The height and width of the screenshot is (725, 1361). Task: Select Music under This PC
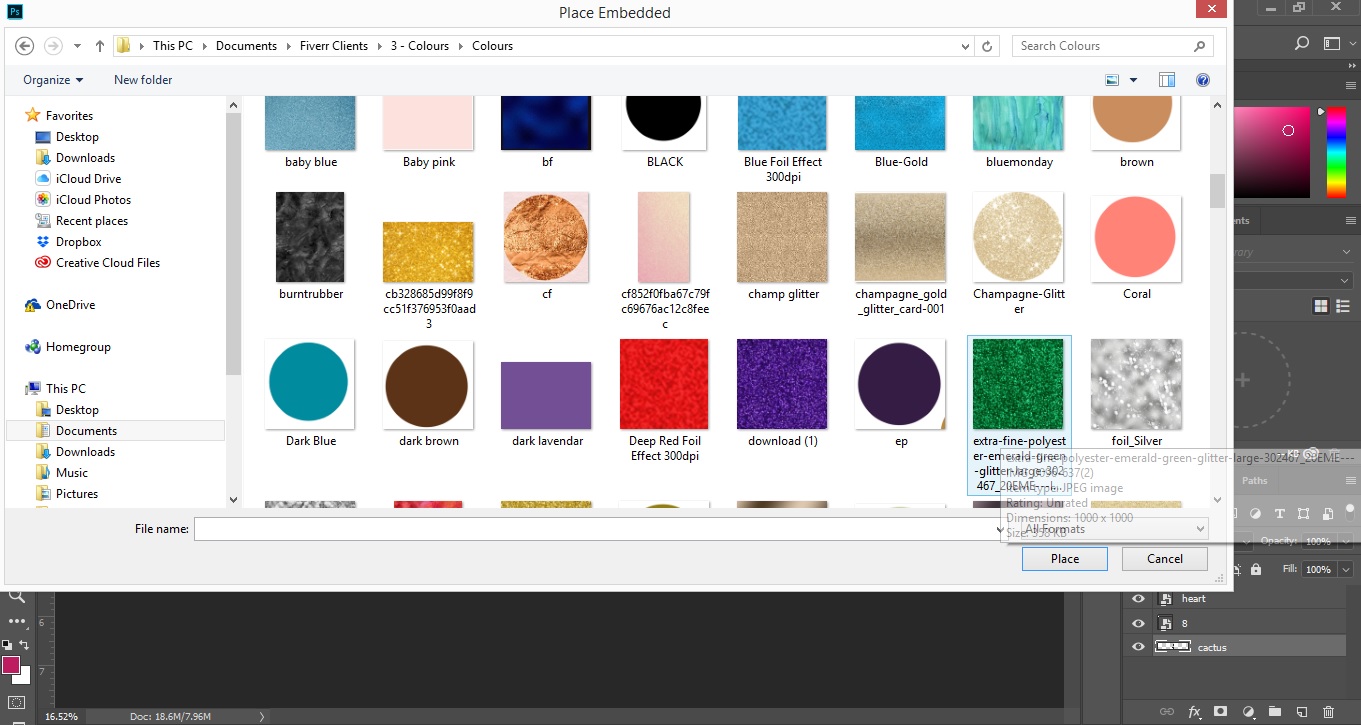72,473
